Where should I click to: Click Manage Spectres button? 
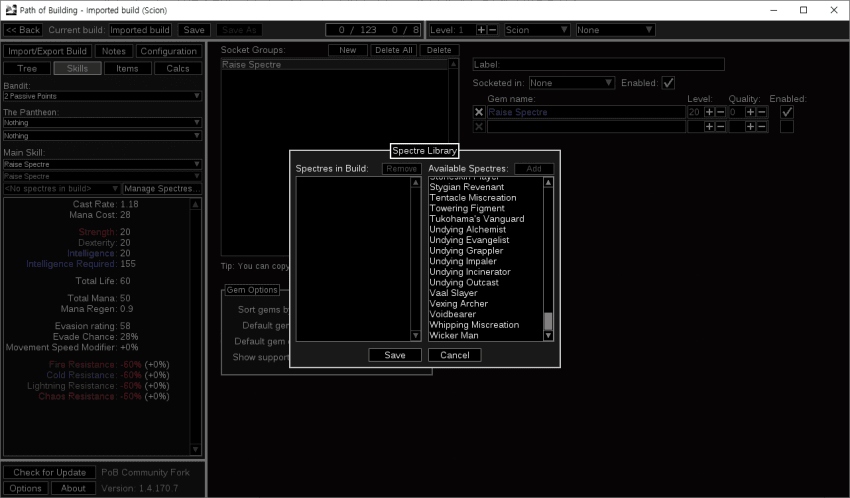pyautogui.click(x=162, y=189)
